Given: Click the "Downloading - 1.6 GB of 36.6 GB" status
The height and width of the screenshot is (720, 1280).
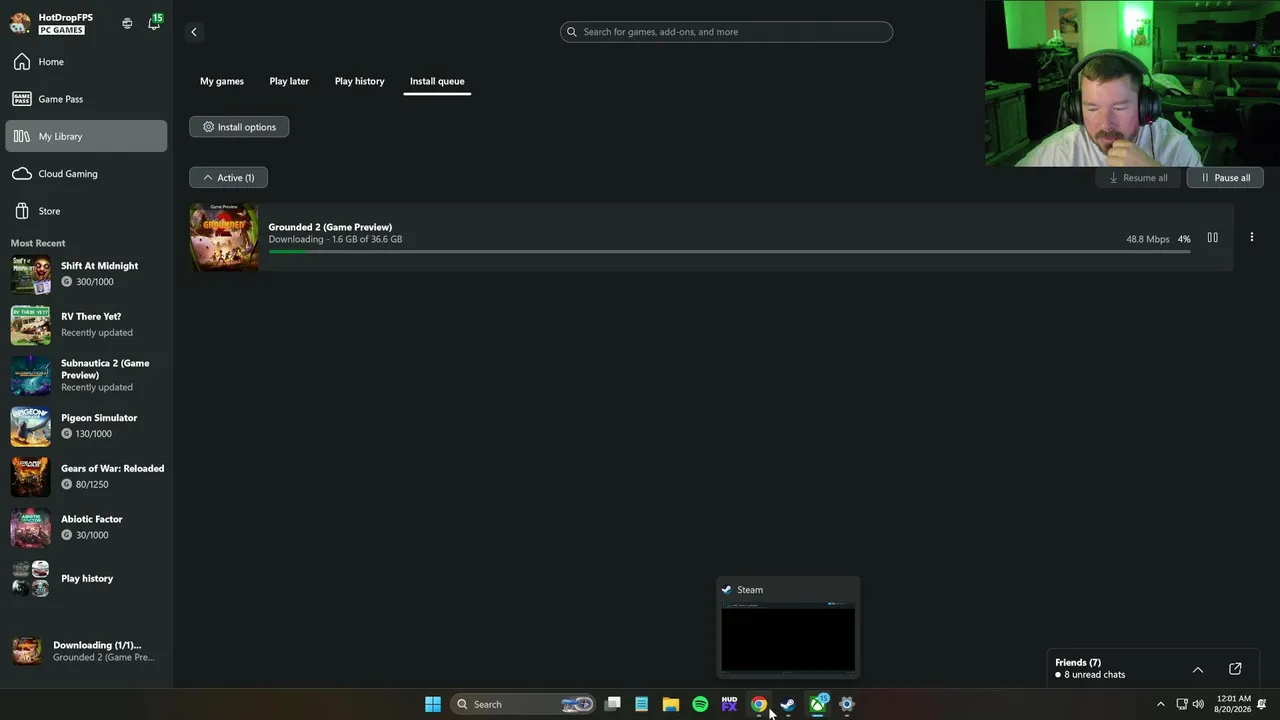Looking at the screenshot, I should click(335, 240).
